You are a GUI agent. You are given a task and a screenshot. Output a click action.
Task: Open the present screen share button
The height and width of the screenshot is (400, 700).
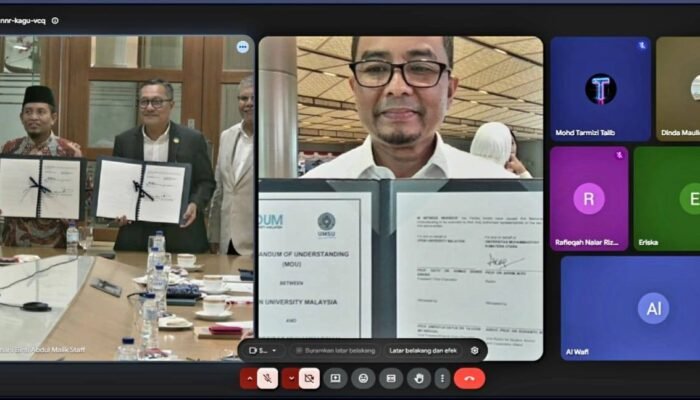tap(335, 379)
